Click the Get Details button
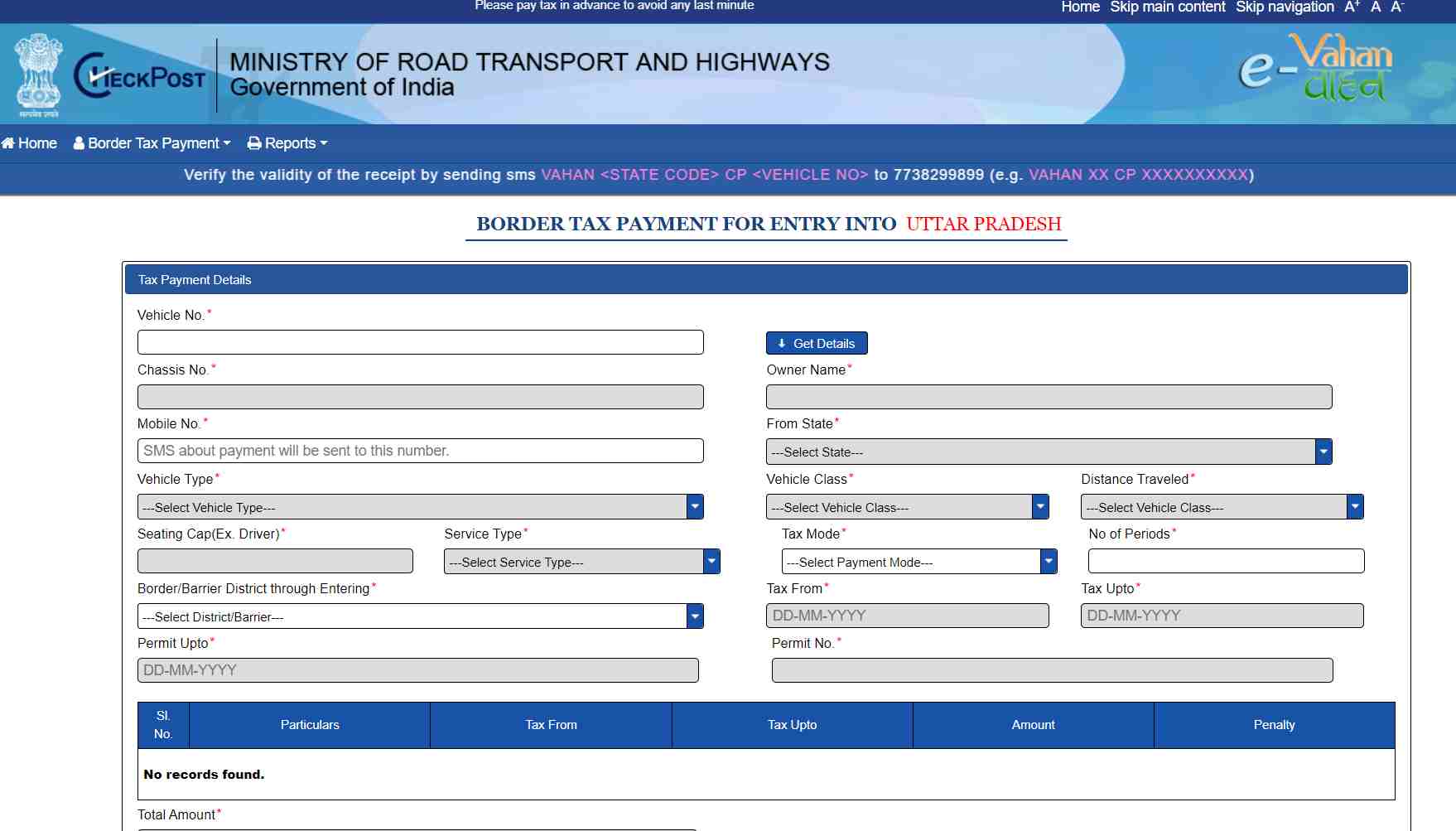The image size is (1456, 831). (x=816, y=342)
